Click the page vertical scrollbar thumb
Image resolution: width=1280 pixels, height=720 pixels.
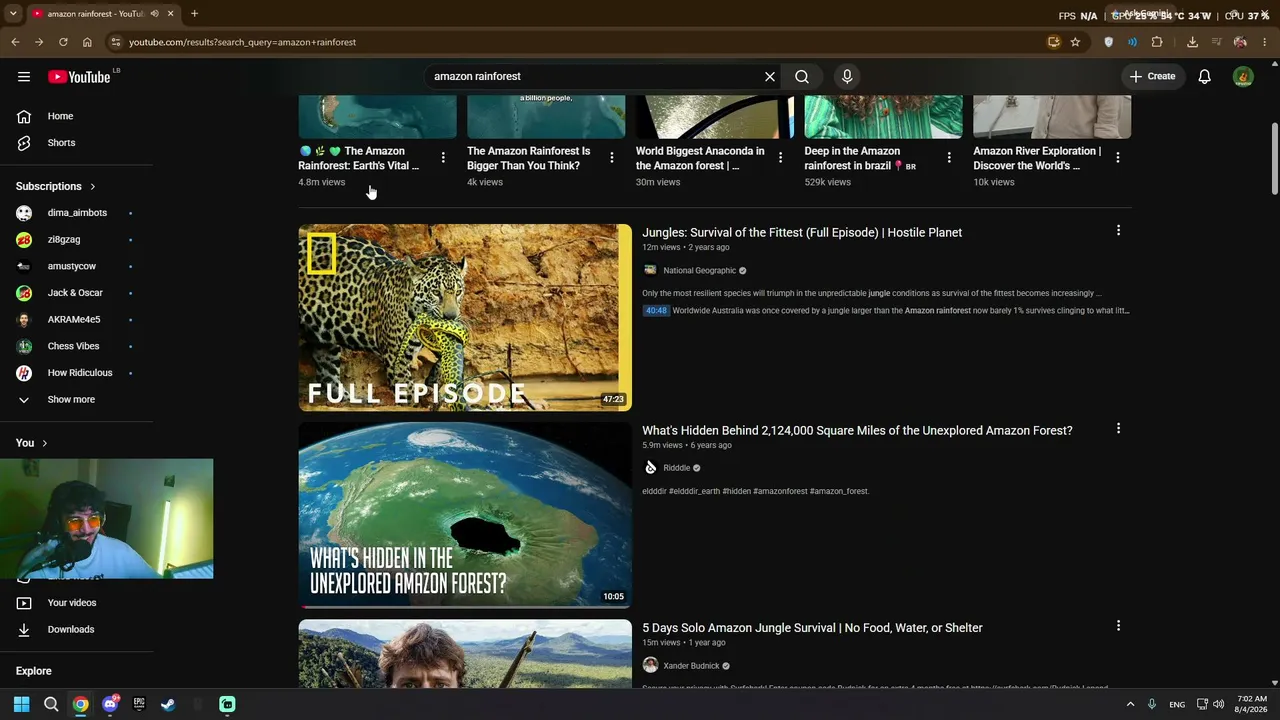pyautogui.click(x=1274, y=158)
